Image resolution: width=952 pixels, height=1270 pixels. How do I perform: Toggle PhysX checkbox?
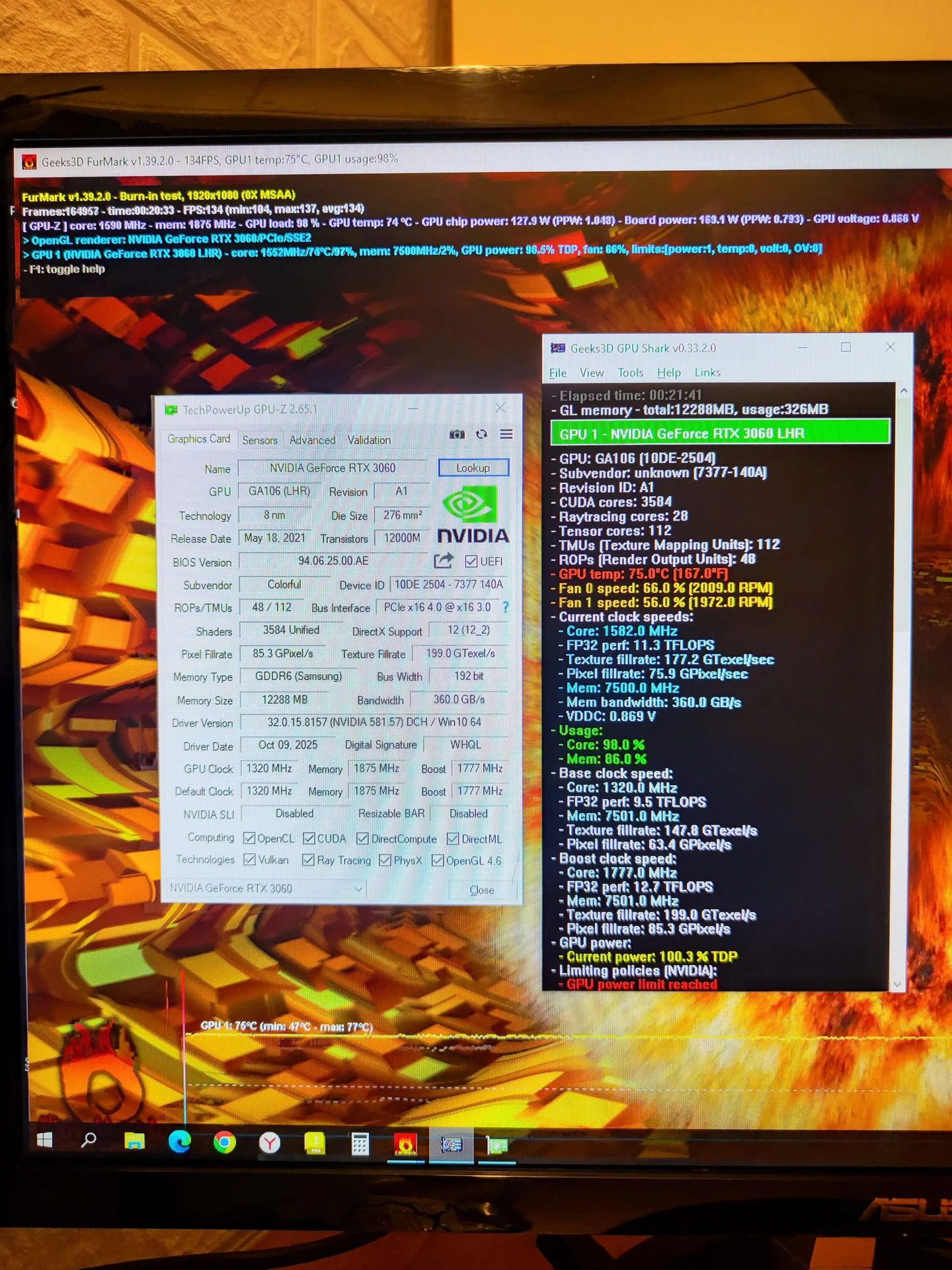tap(385, 860)
